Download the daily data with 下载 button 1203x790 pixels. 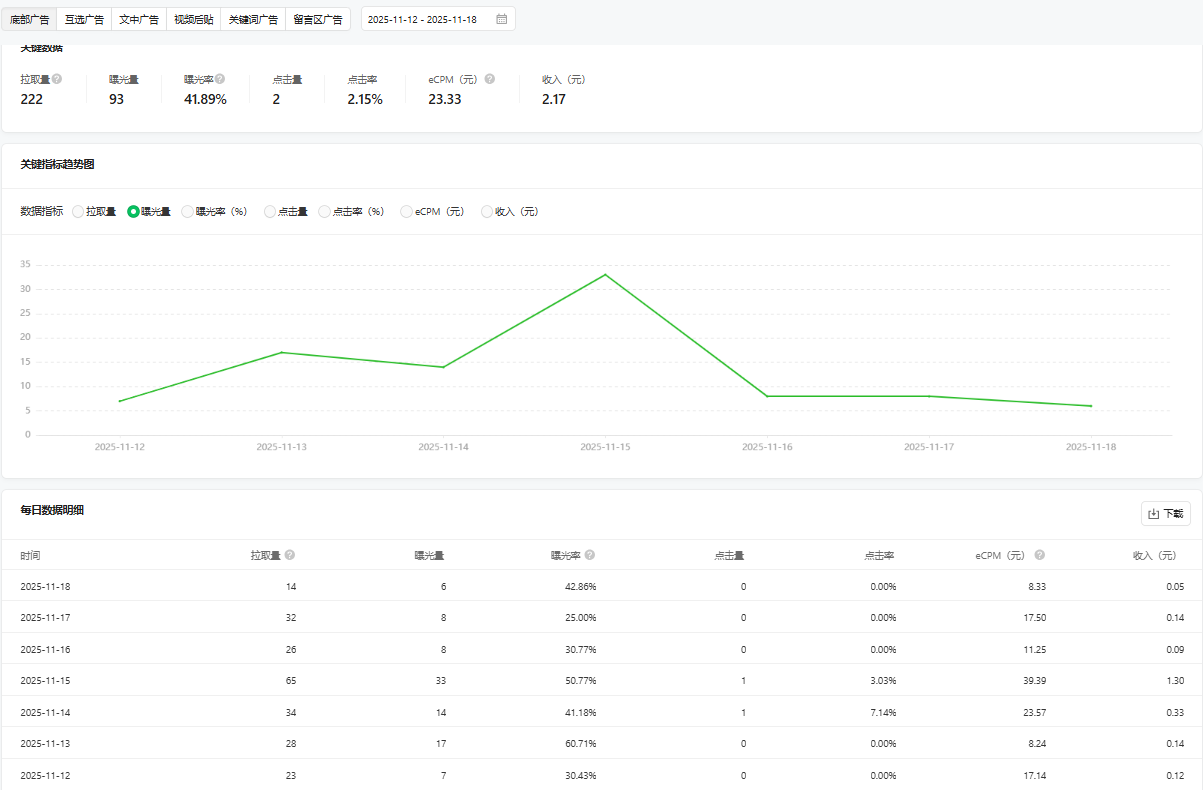[x=1166, y=514]
